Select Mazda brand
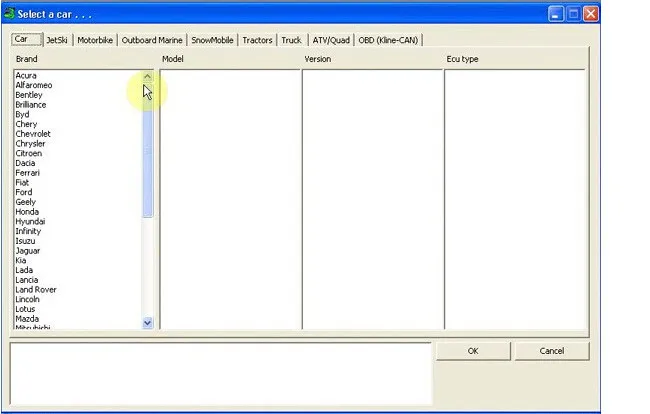This screenshot has width=650, height=414. (x=27, y=319)
